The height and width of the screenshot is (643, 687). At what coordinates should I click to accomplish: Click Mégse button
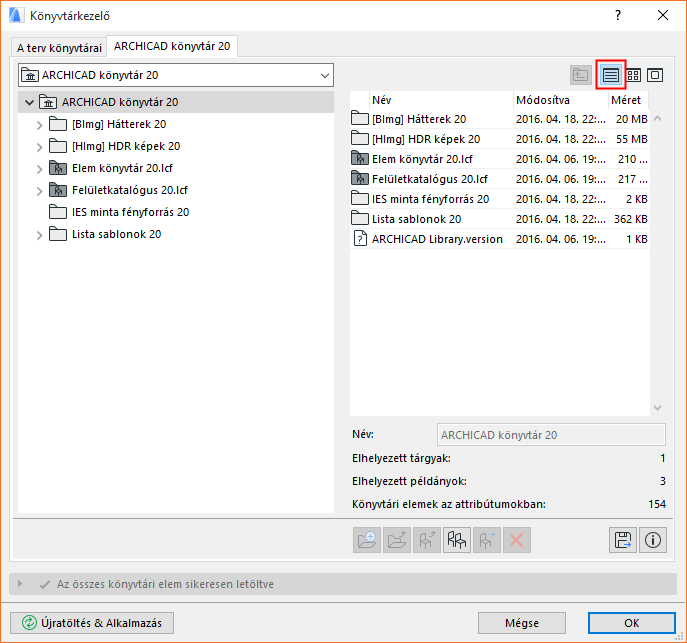[522, 623]
